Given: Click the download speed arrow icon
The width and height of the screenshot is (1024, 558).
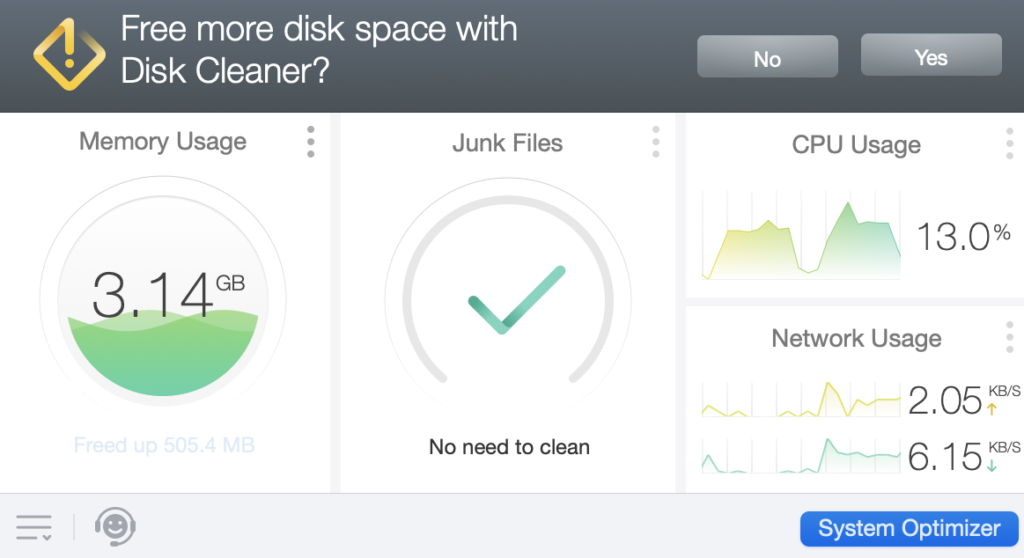Looking at the screenshot, I should click(x=992, y=465).
